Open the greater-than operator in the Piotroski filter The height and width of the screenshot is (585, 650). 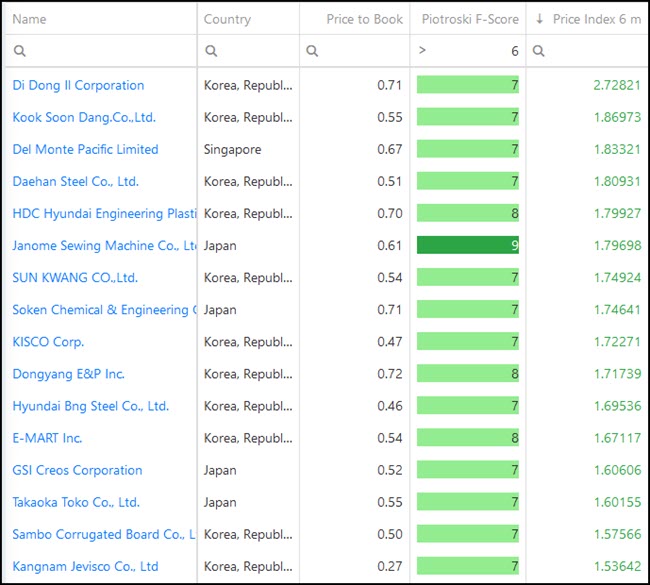tap(422, 50)
